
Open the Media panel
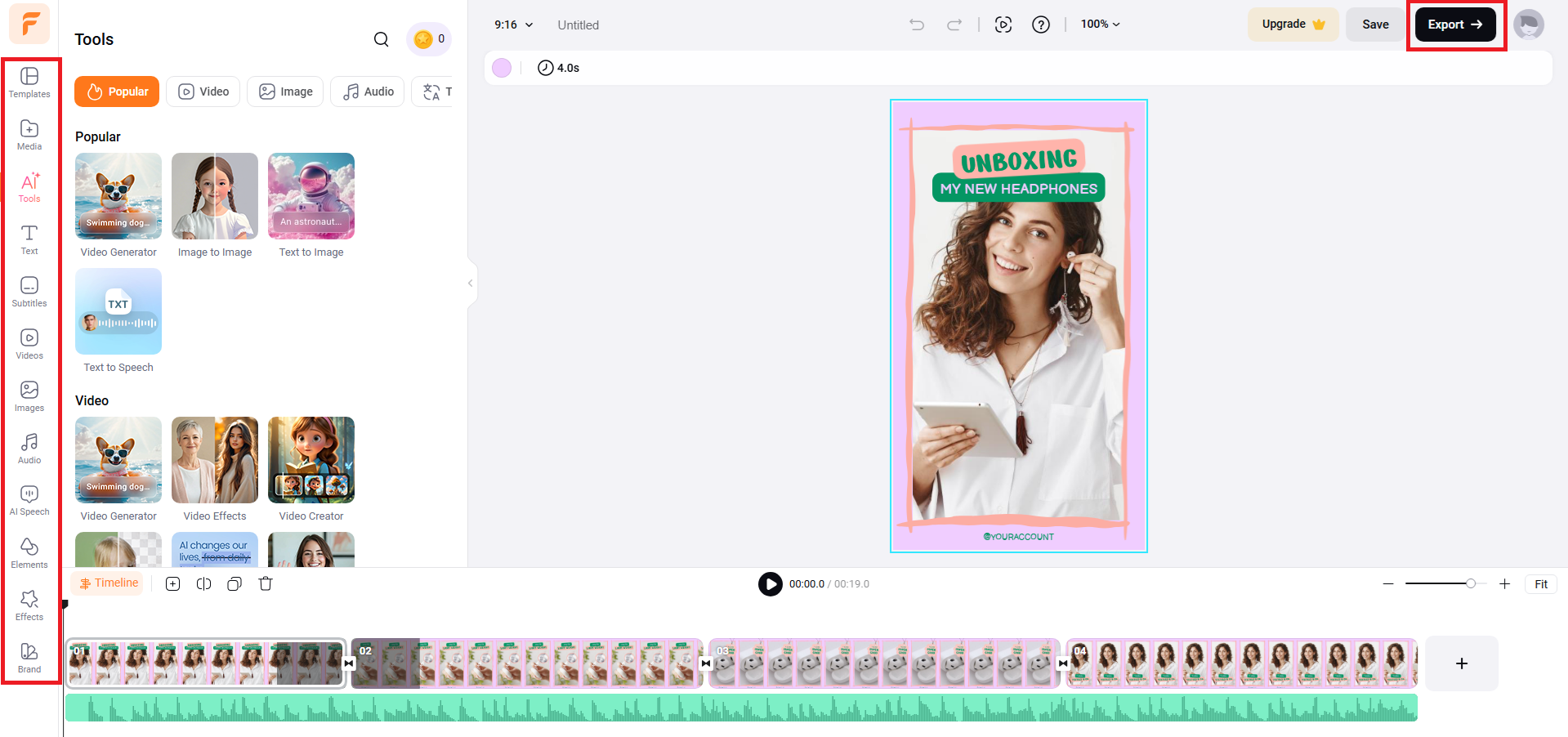(x=29, y=134)
